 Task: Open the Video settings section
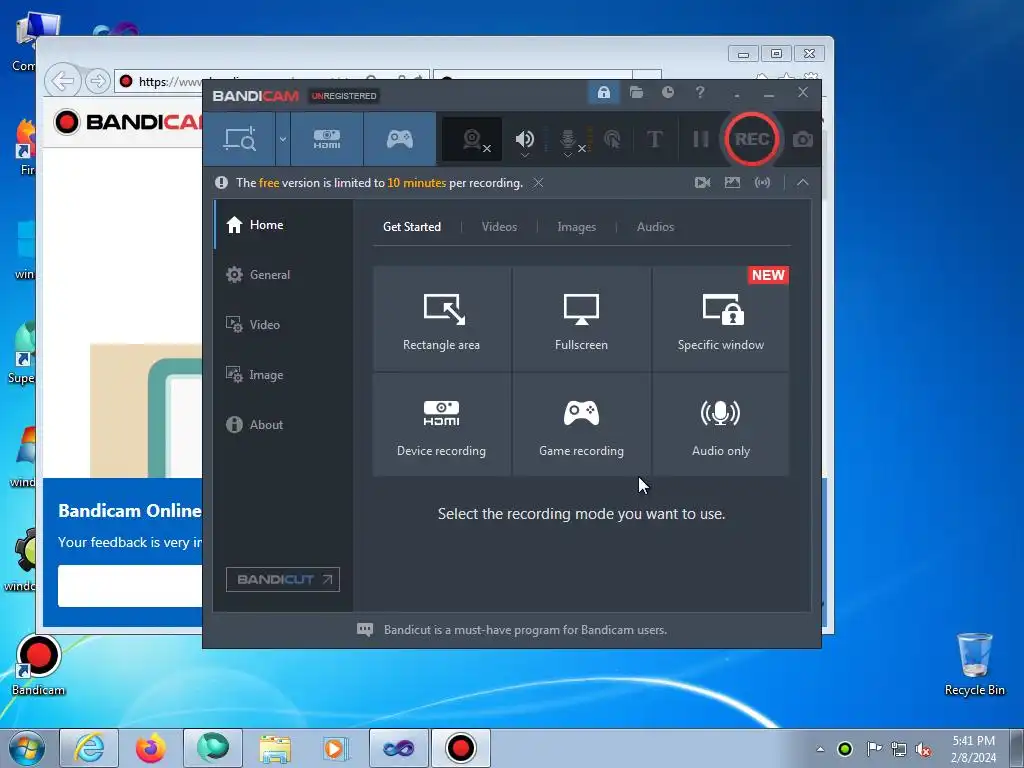point(283,325)
